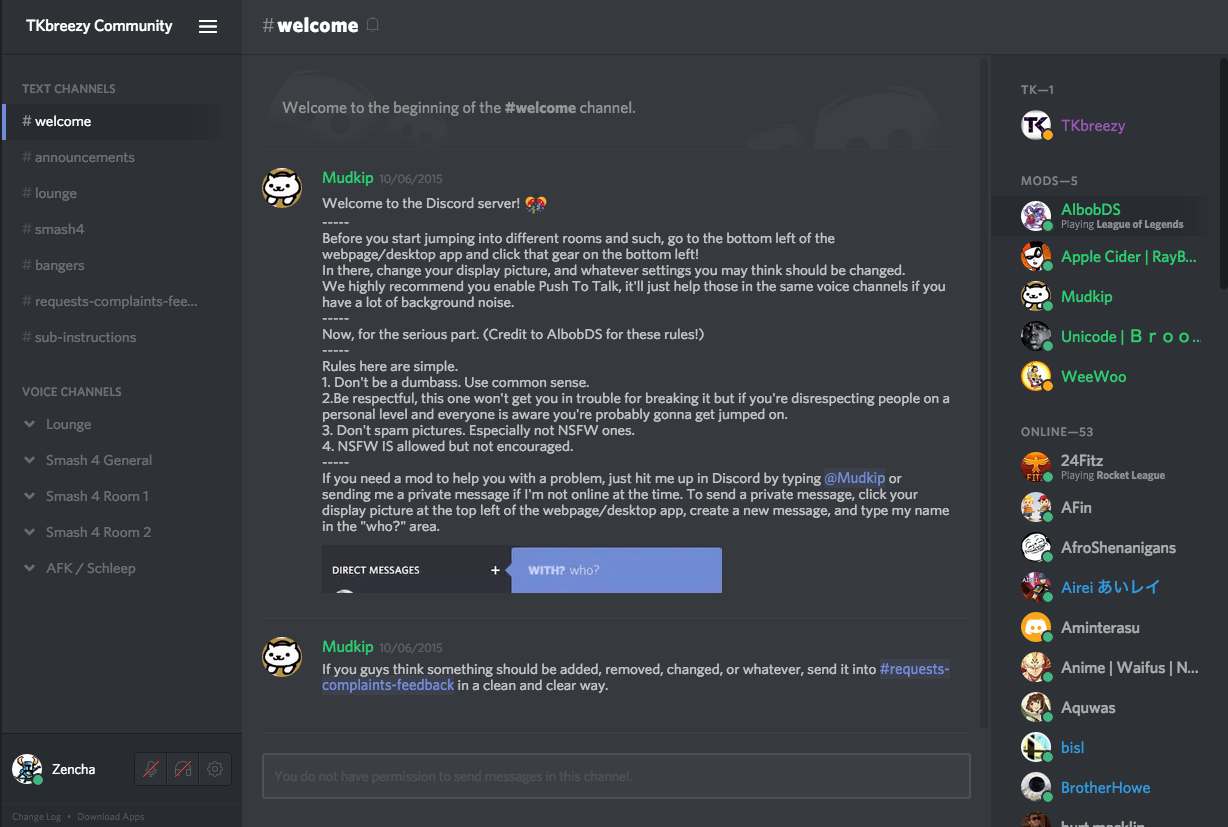Click the Download Apps link
The height and width of the screenshot is (827, 1228).
(x=111, y=817)
